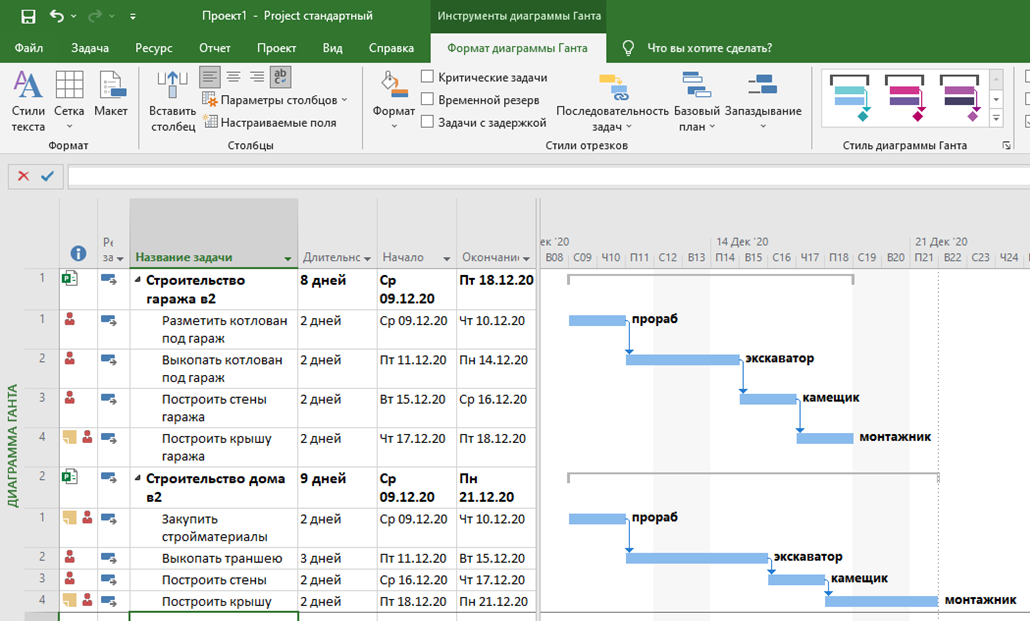Confirm entry with the blue checkmark

47,176
